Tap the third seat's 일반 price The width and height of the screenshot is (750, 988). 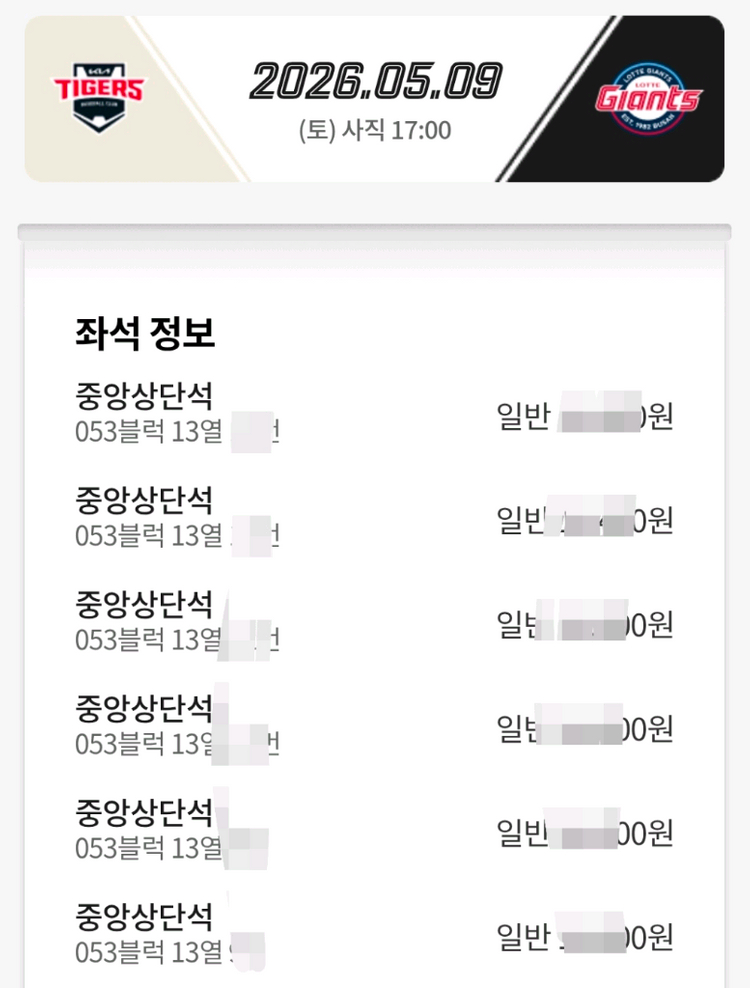click(585, 625)
